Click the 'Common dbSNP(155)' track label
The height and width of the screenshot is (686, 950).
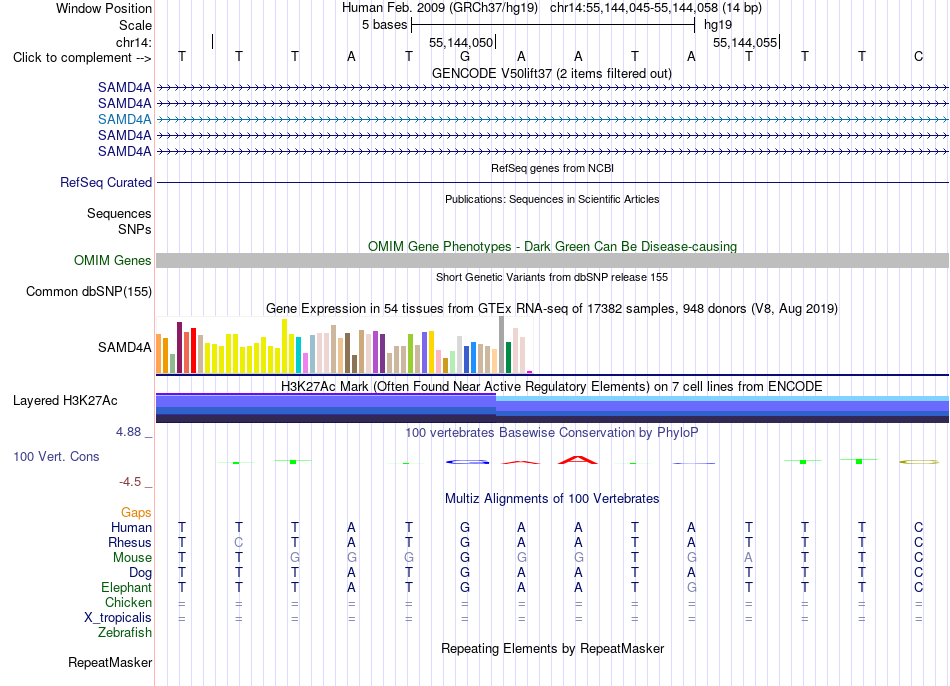coord(88,291)
